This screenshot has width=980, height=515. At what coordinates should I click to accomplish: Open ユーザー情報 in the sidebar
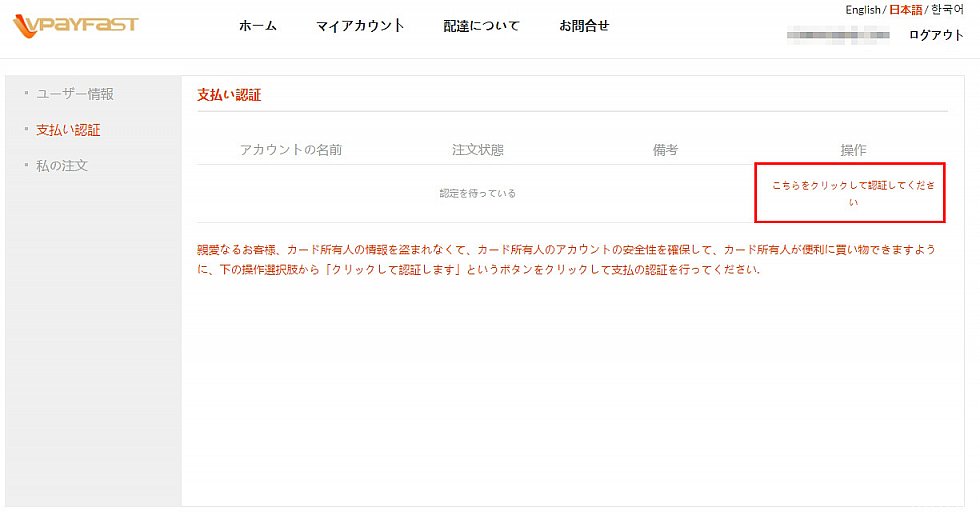[x=75, y=94]
